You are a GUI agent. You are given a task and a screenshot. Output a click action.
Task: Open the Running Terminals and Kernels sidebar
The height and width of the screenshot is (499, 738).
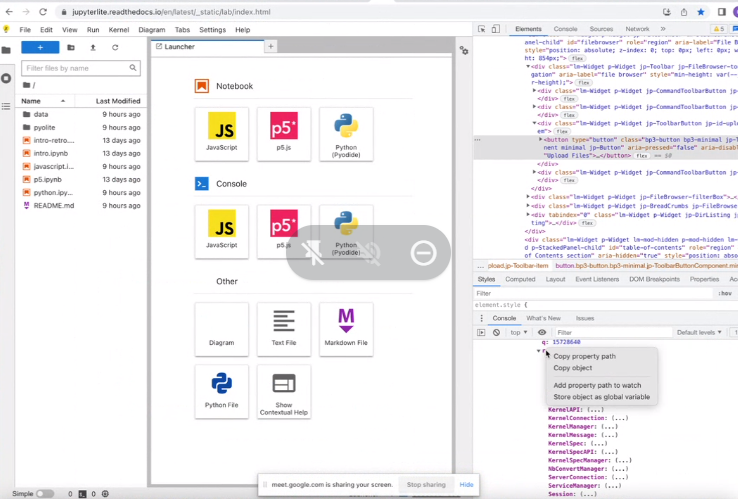pos(6,78)
